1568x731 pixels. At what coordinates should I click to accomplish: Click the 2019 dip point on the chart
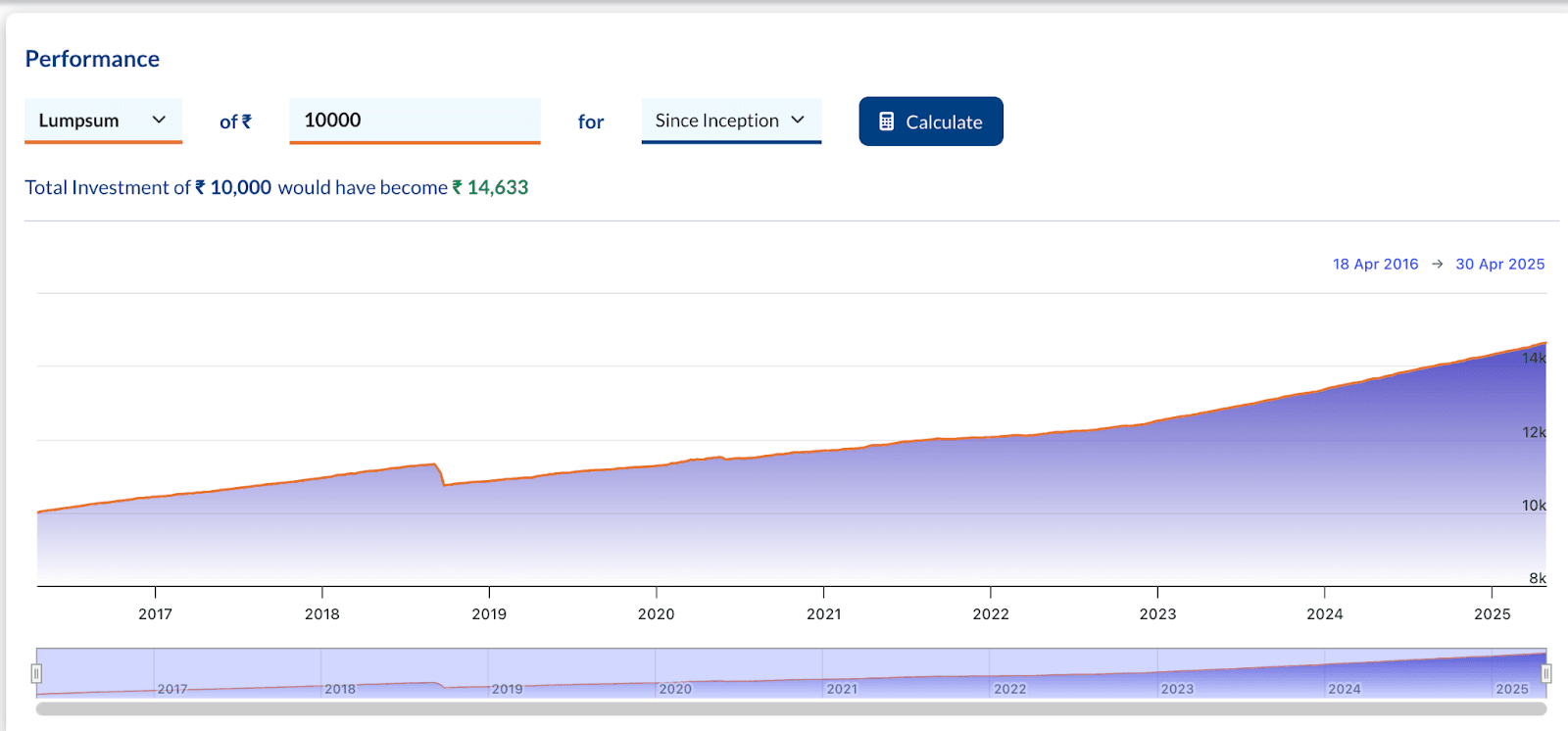click(444, 484)
